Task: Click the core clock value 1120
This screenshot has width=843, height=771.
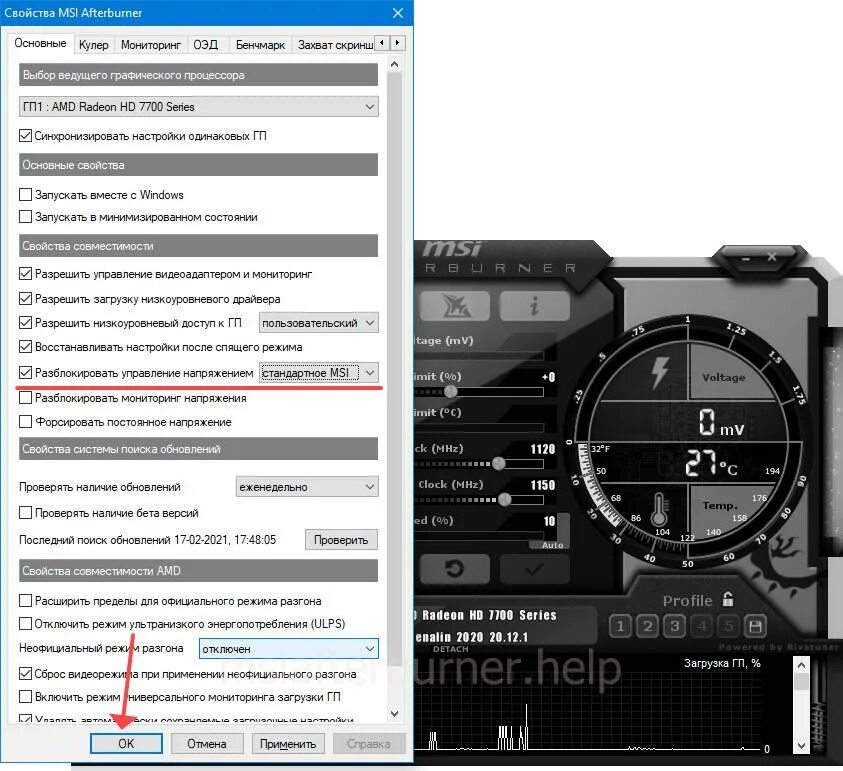Action: [x=542, y=449]
